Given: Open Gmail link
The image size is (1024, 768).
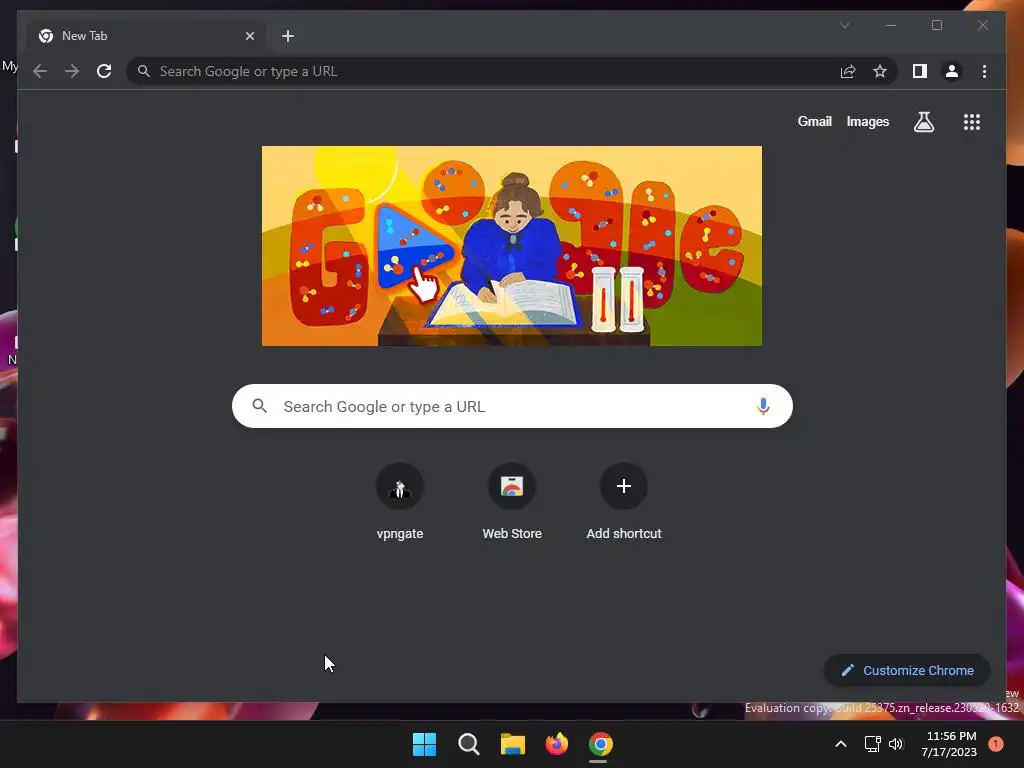Looking at the screenshot, I should coord(814,121).
